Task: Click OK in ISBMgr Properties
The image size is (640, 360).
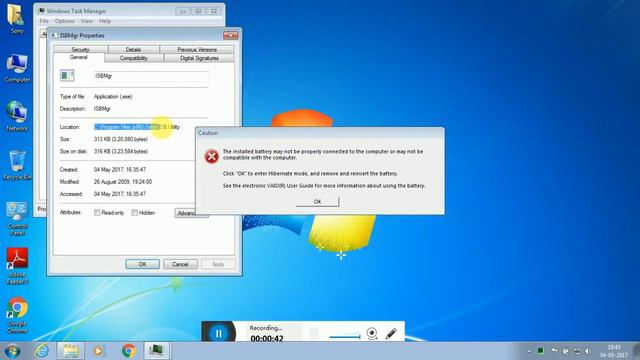Action: click(x=142, y=264)
